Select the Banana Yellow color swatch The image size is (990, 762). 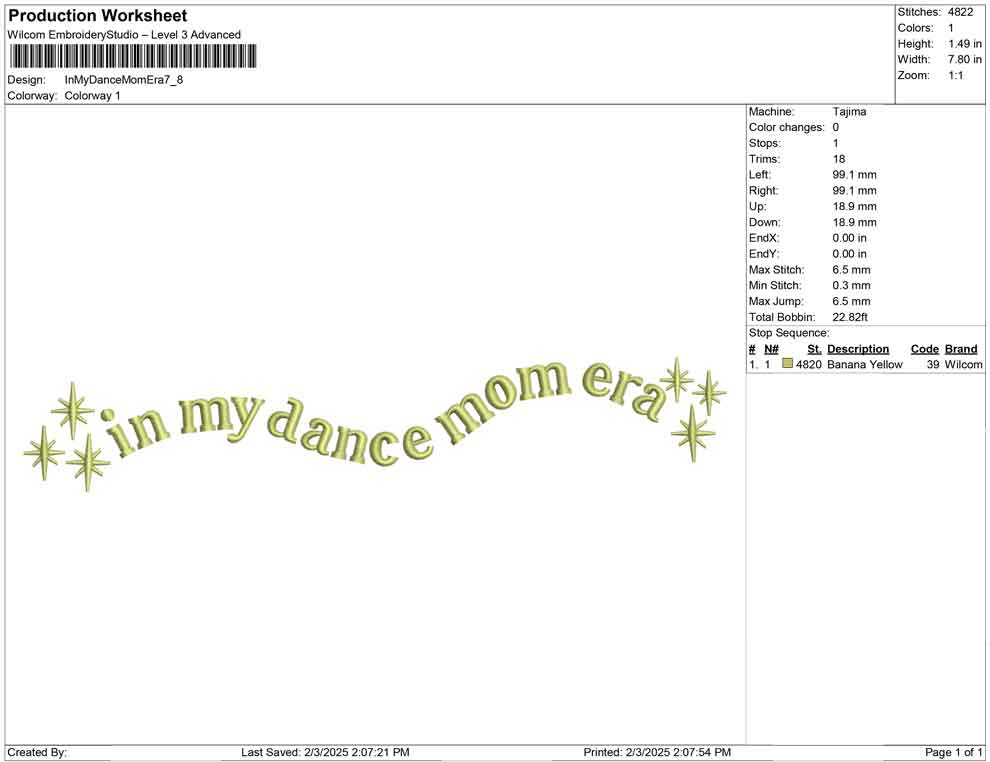point(787,365)
